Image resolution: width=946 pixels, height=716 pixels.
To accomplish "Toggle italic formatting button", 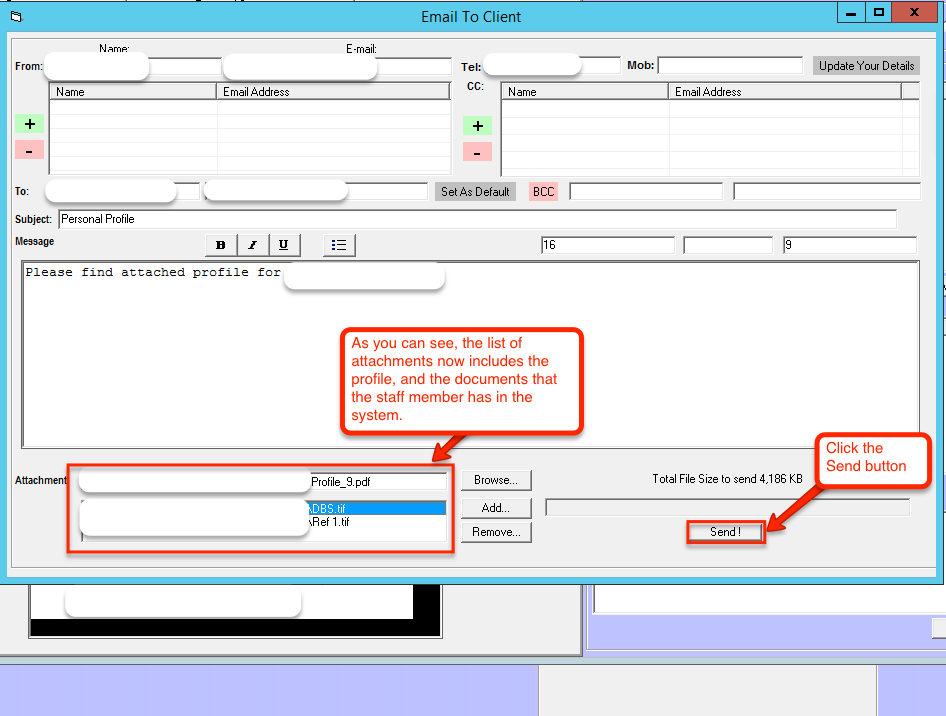I will point(252,245).
